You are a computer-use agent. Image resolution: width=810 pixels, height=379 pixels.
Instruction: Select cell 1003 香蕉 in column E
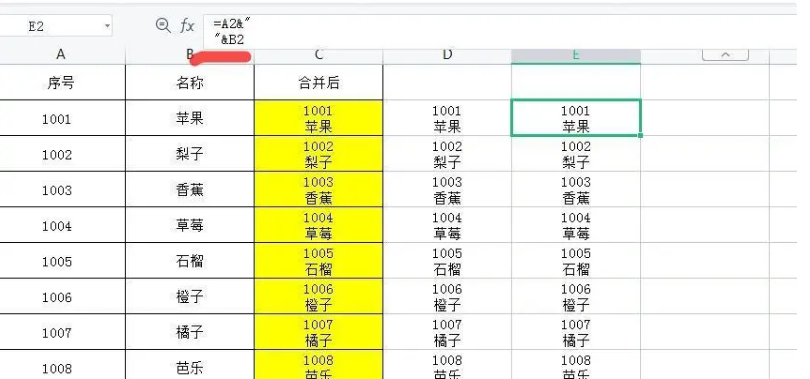pos(576,190)
